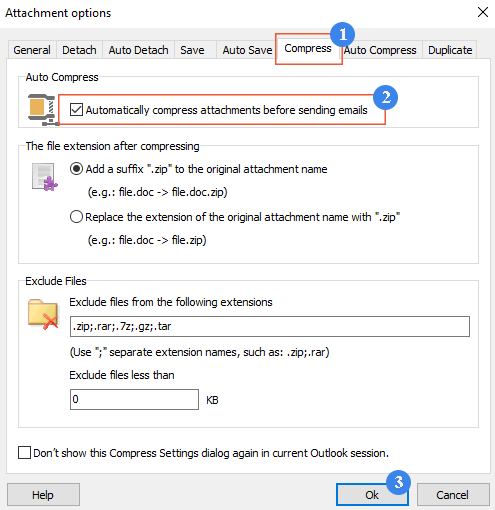
Task: Toggle automatically compress attachments checkbox
Action: (76, 110)
